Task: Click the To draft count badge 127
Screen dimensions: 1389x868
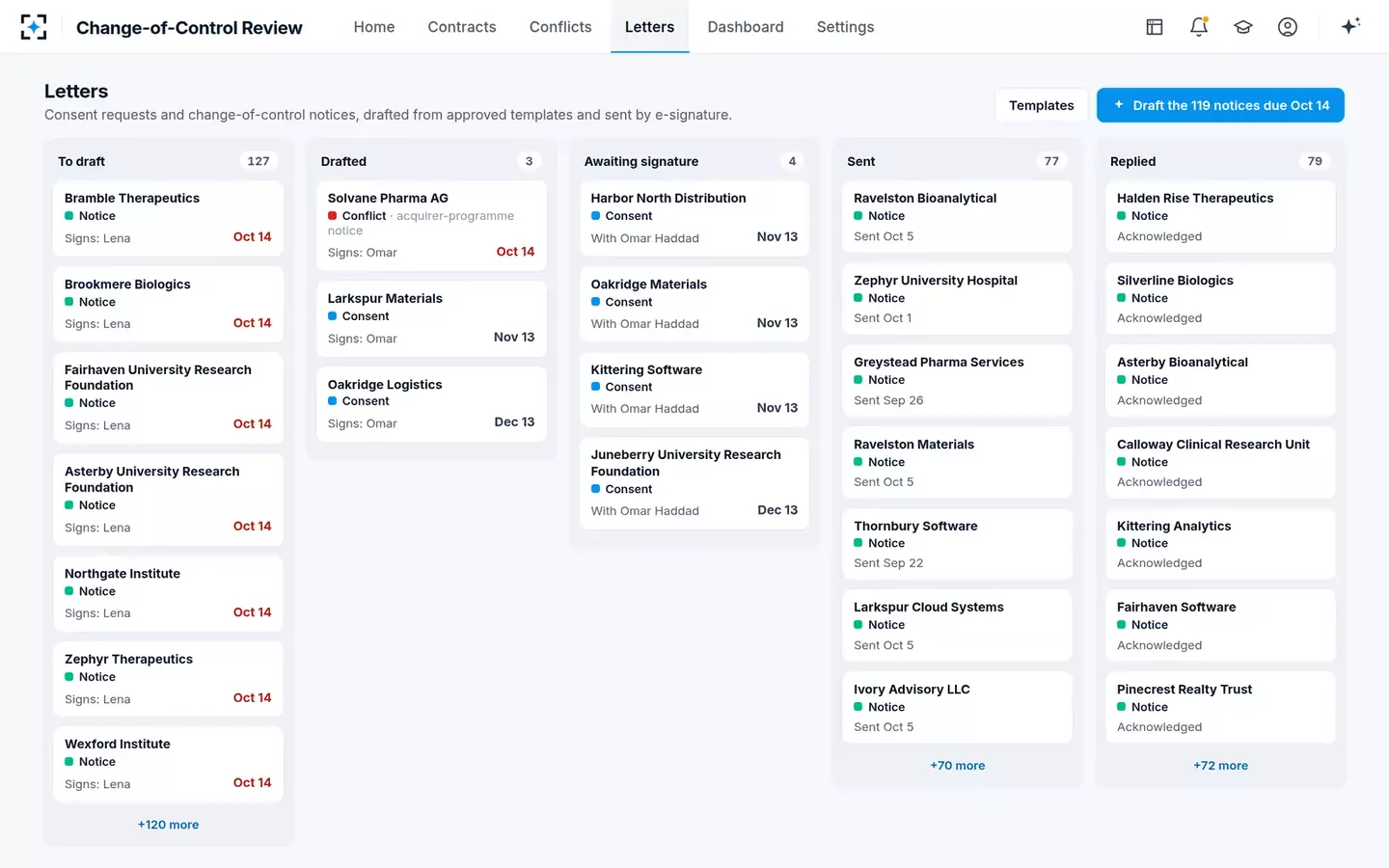Action: coord(259,161)
